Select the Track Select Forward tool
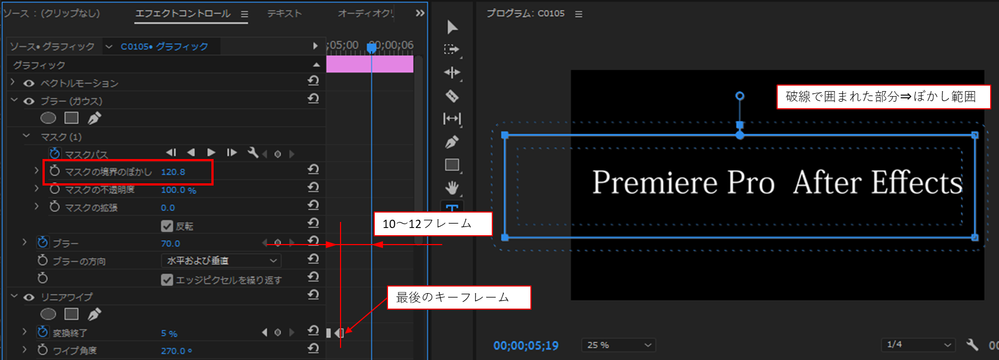Image resolution: width=999 pixels, height=360 pixels. 452,50
